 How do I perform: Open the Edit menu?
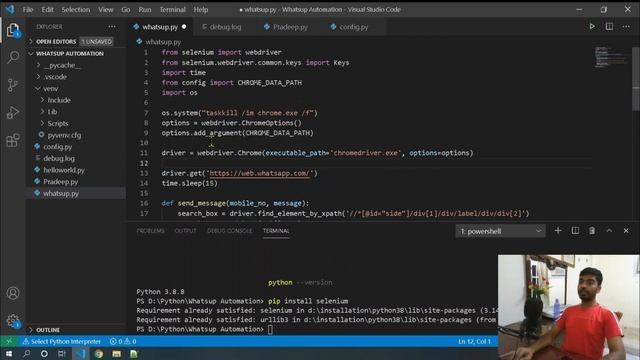[47, 9]
